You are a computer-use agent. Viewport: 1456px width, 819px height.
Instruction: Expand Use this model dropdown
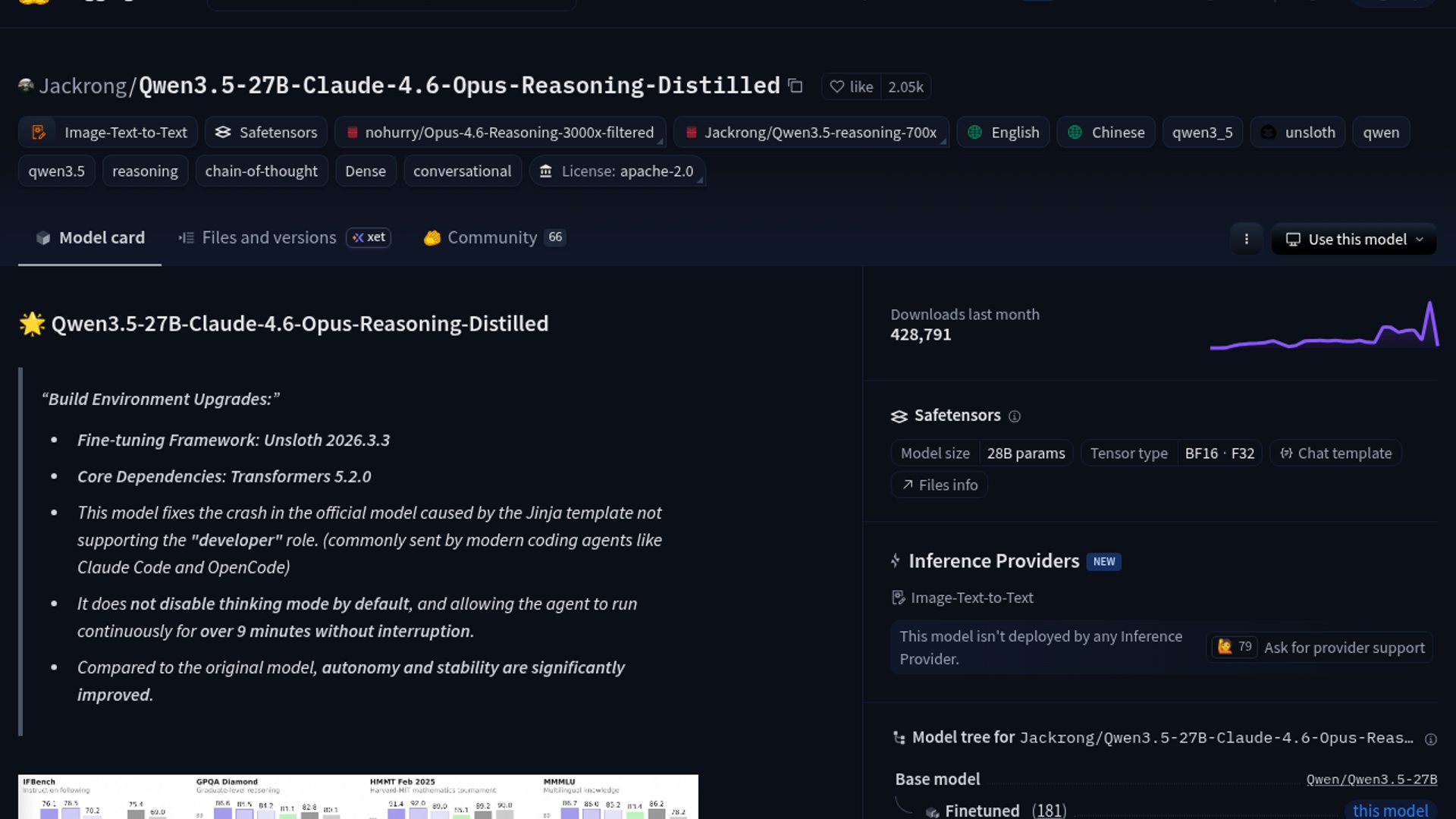pos(1354,239)
